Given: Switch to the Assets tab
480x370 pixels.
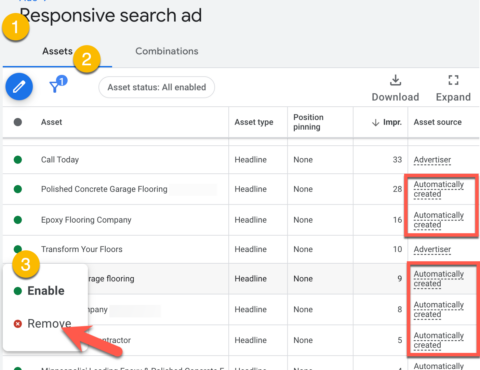Looking at the screenshot, I should point(57,51).
